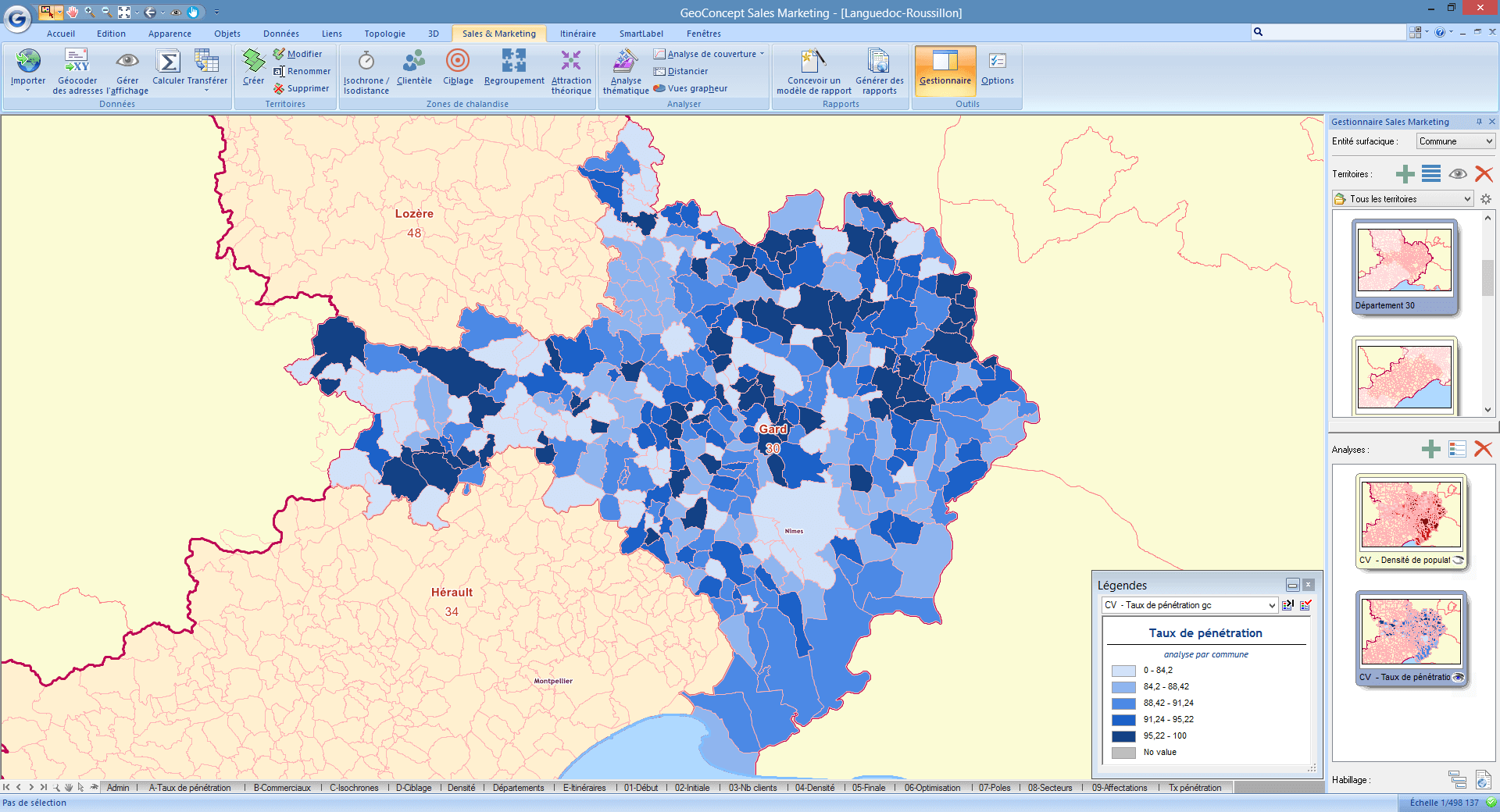
Task: Toggle the Gestionnaire panel button
Action: coord(945,70)
